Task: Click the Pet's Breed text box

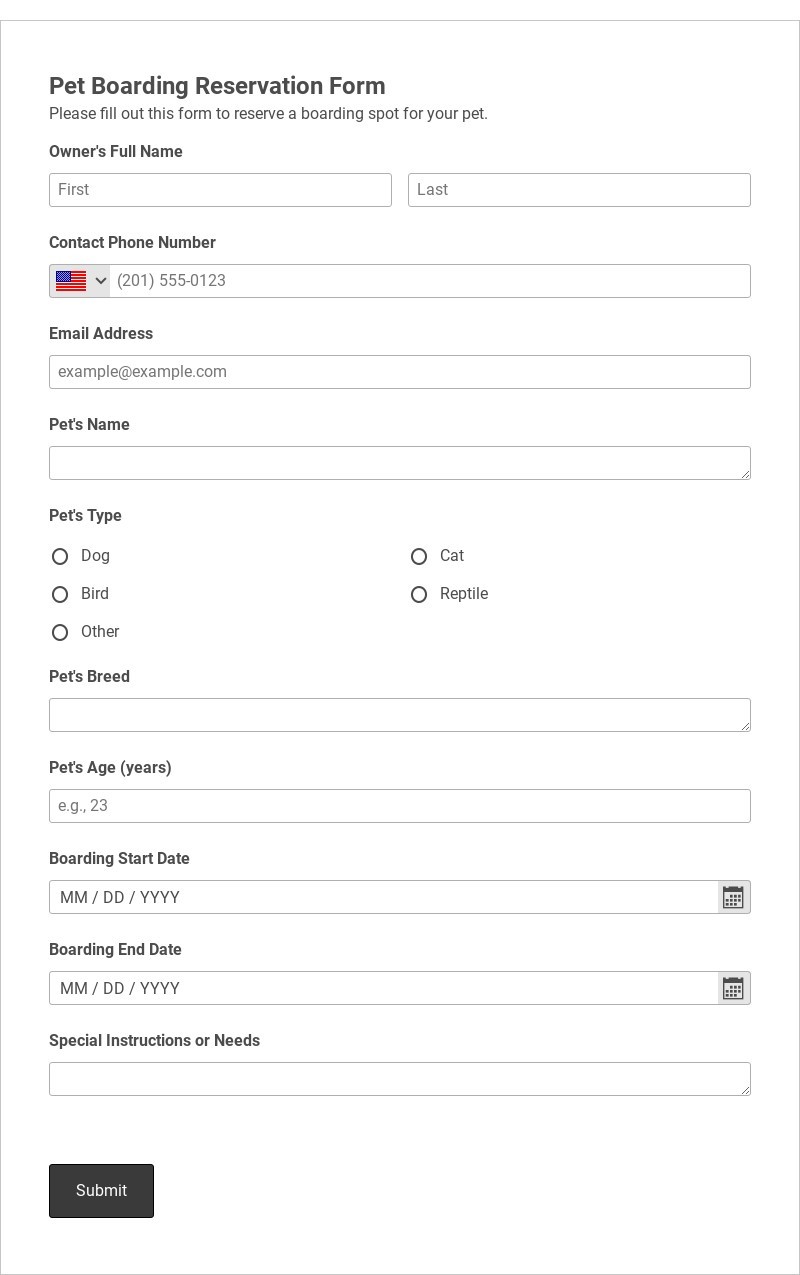Action: click(400, 715)
